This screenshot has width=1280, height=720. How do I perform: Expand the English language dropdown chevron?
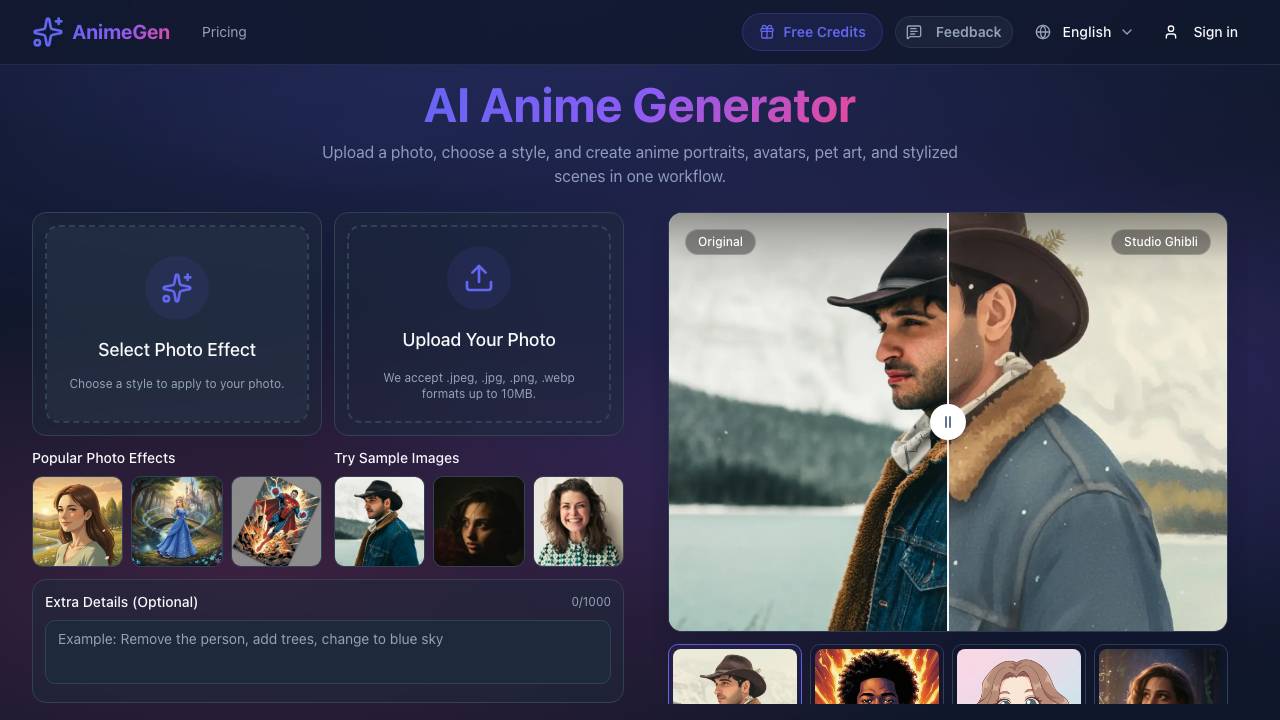click(1127, 32)
